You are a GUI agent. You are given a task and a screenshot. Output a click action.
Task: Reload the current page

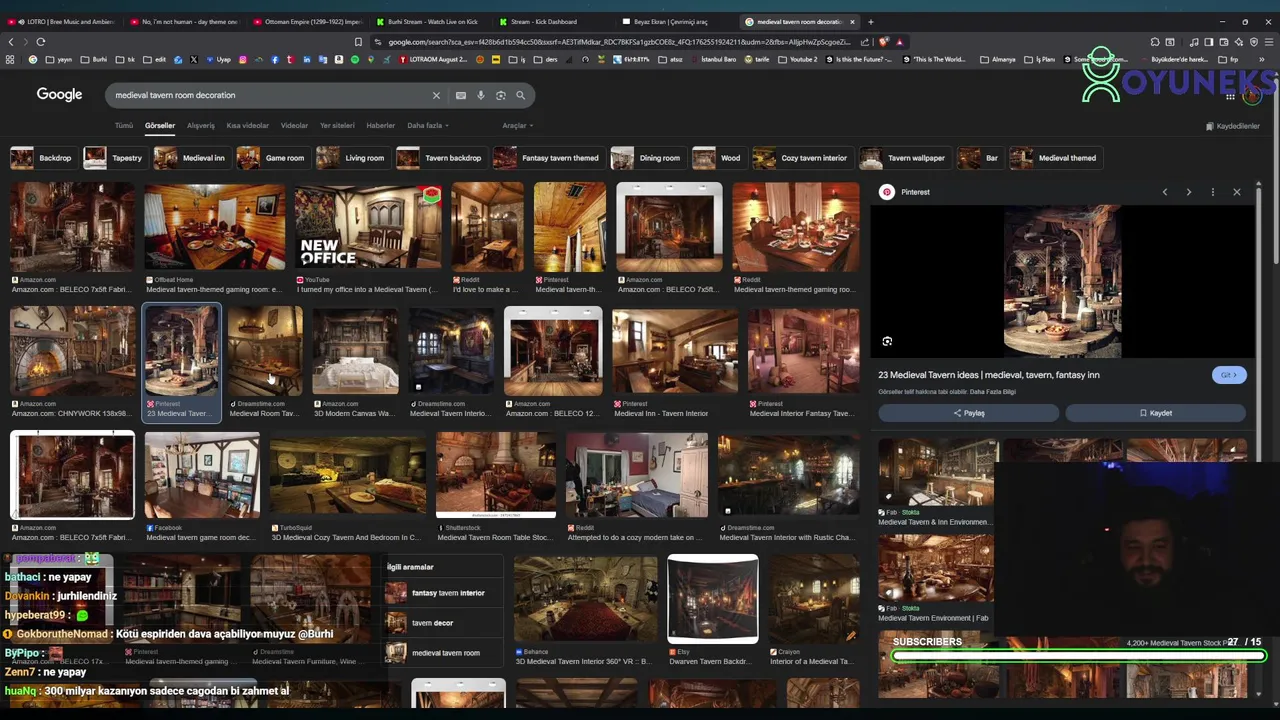tap(41, 42)
